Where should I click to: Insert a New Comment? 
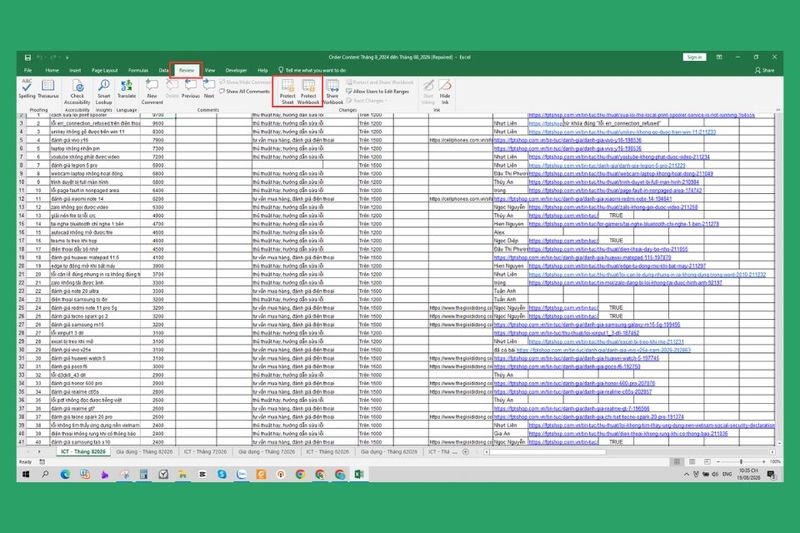coord(152,92)
